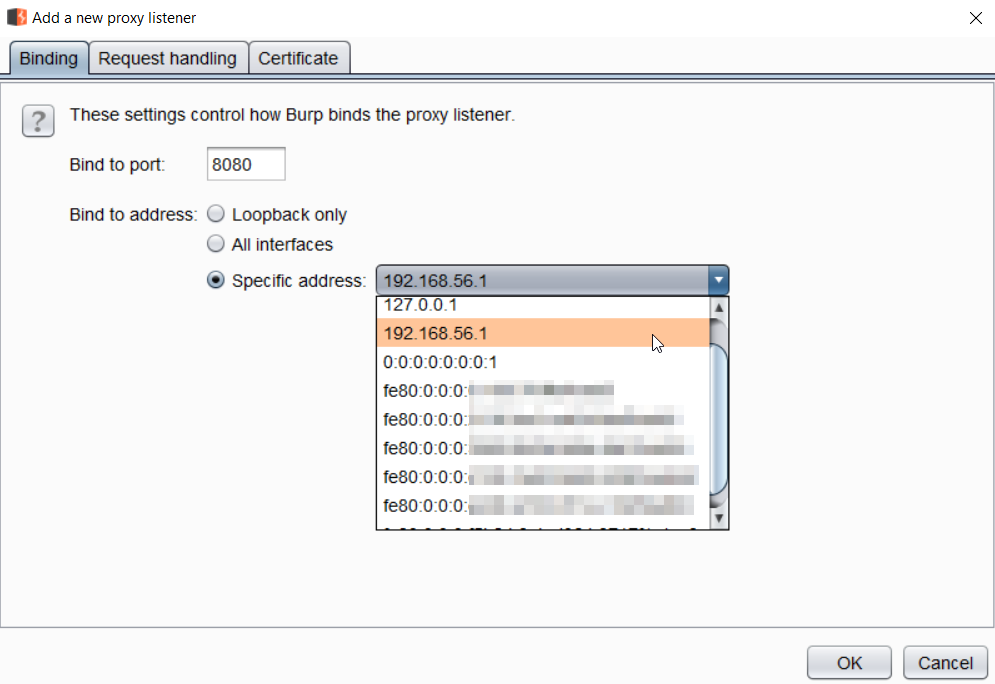Choose 127.0.0.1 from the address list
This screenshot has width=995, height=684.
543,306
